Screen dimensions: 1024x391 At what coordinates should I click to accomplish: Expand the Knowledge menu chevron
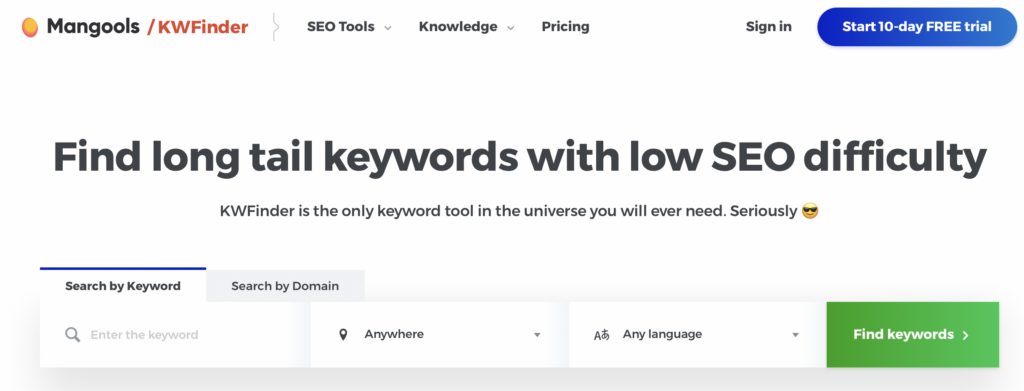[x=511, y=27]
